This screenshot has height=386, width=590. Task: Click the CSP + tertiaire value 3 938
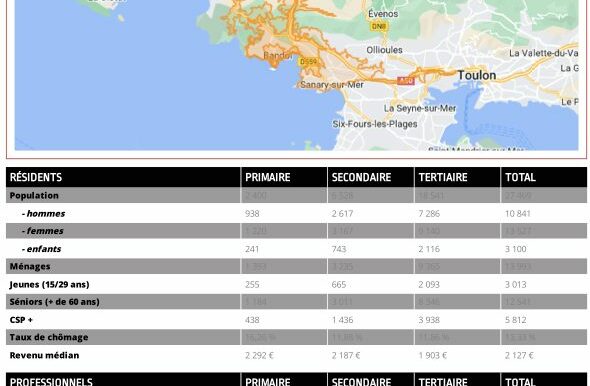pos(429,320)
